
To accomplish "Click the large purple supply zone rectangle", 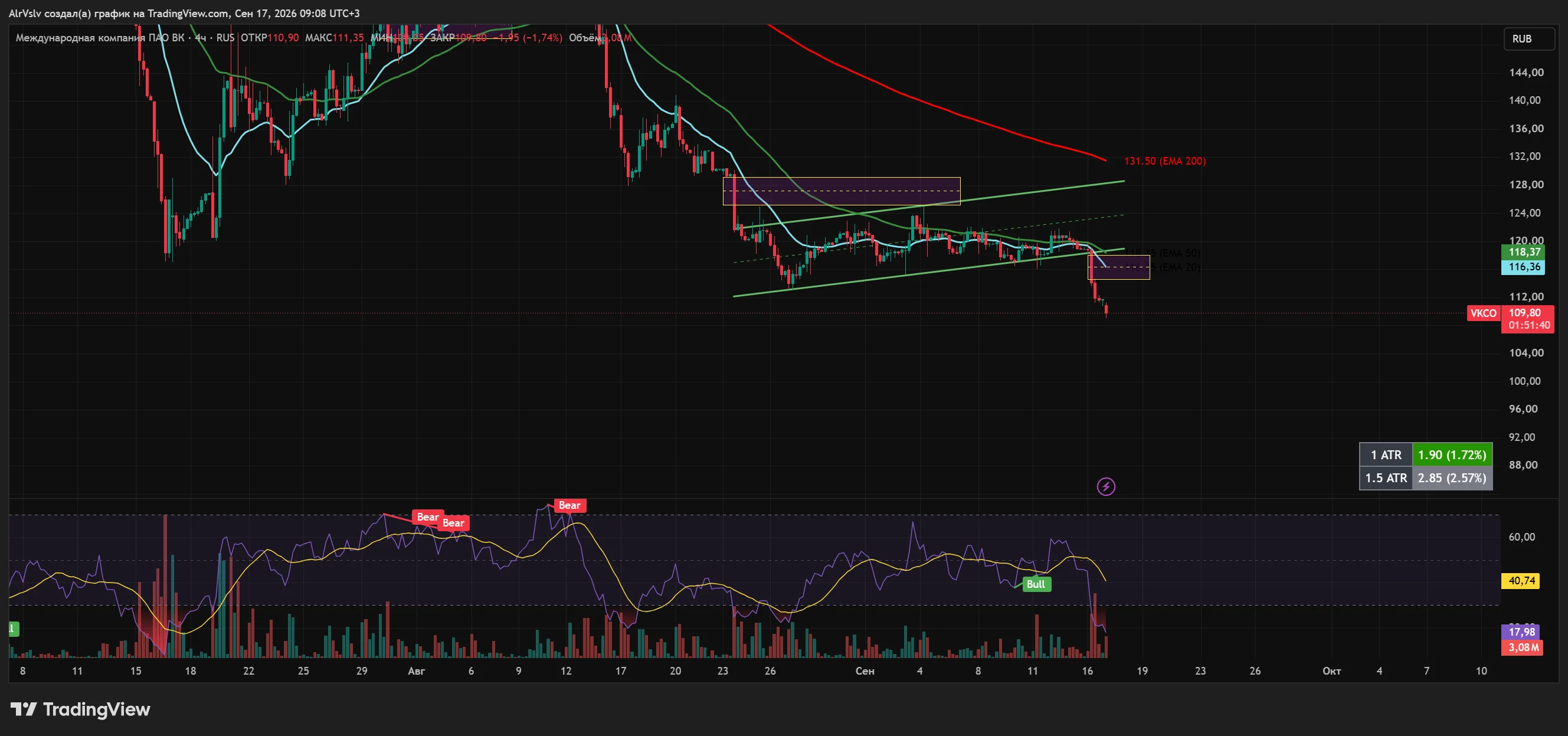I will click(x=841, y=191).
